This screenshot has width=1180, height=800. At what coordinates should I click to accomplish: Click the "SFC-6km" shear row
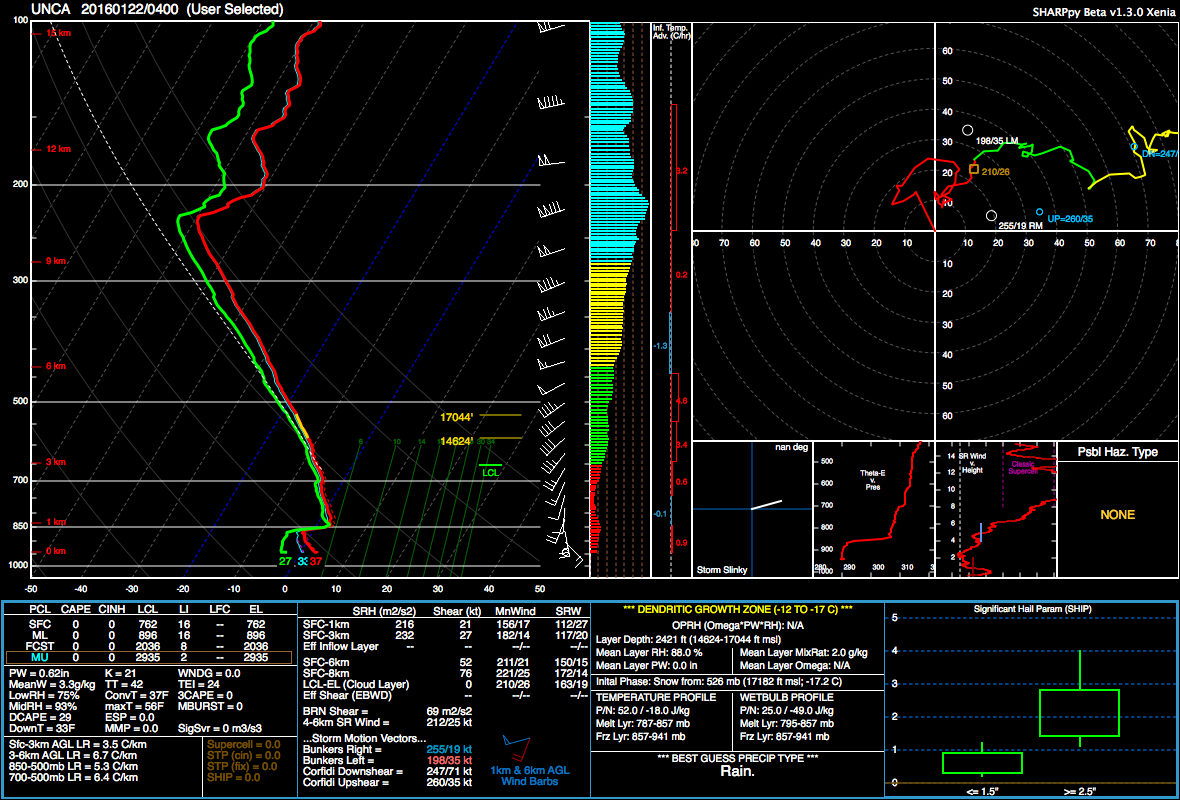coord(444,662)
